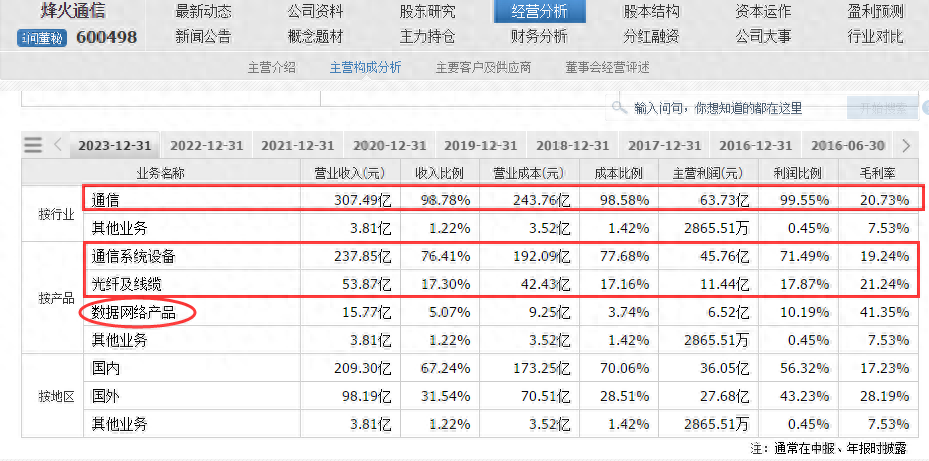Select the 2021-12-31 date tab
This screenshot has width=929, height=461.
click(x=298, y=145)
